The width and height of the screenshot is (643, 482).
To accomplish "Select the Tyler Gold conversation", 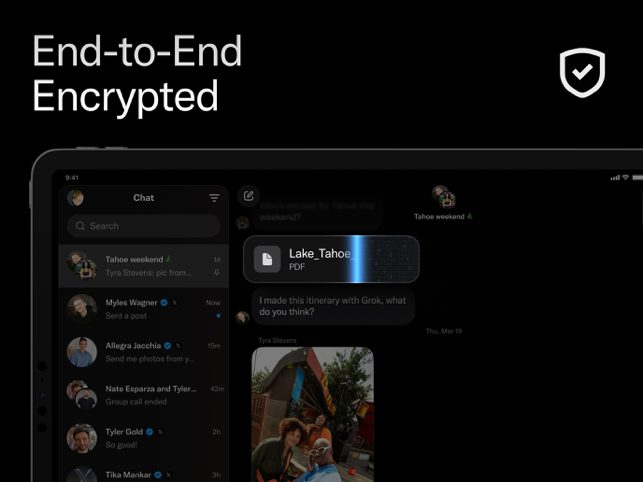I will [144, 438].
